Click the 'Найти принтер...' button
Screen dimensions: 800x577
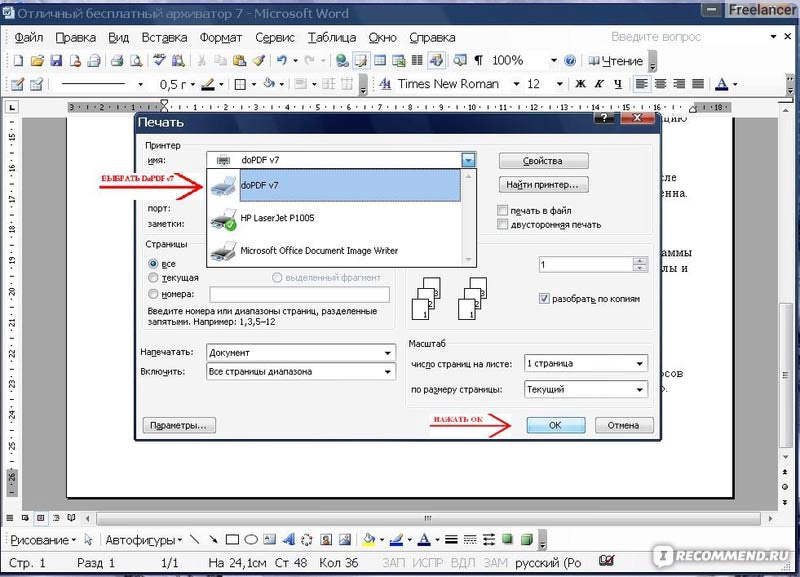click(x=542, y=185)
